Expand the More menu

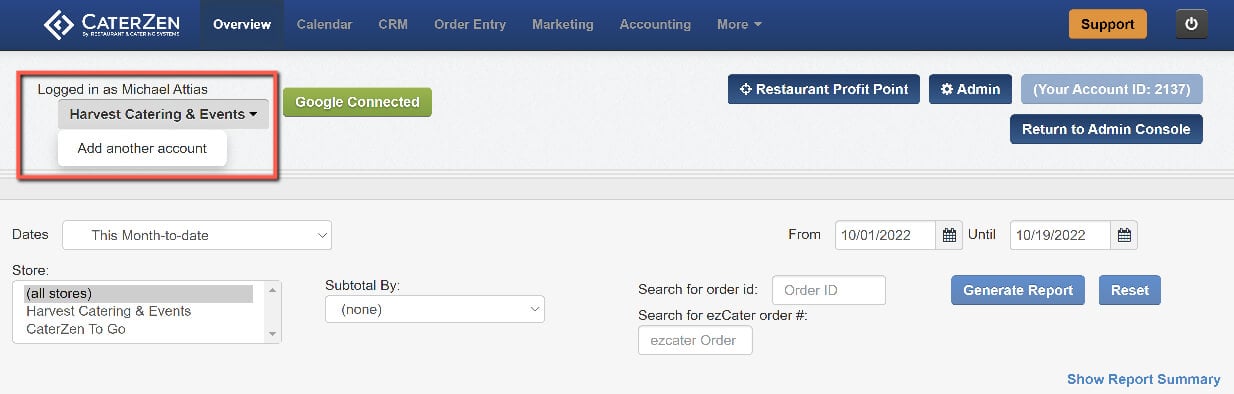(x=739, y=24)
